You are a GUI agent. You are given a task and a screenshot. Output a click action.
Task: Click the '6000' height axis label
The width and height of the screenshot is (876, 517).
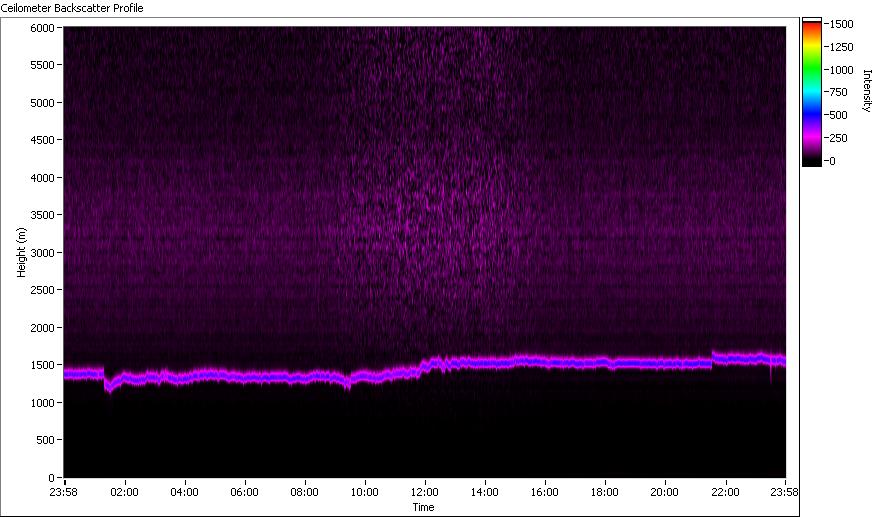(x=42, y=28)
